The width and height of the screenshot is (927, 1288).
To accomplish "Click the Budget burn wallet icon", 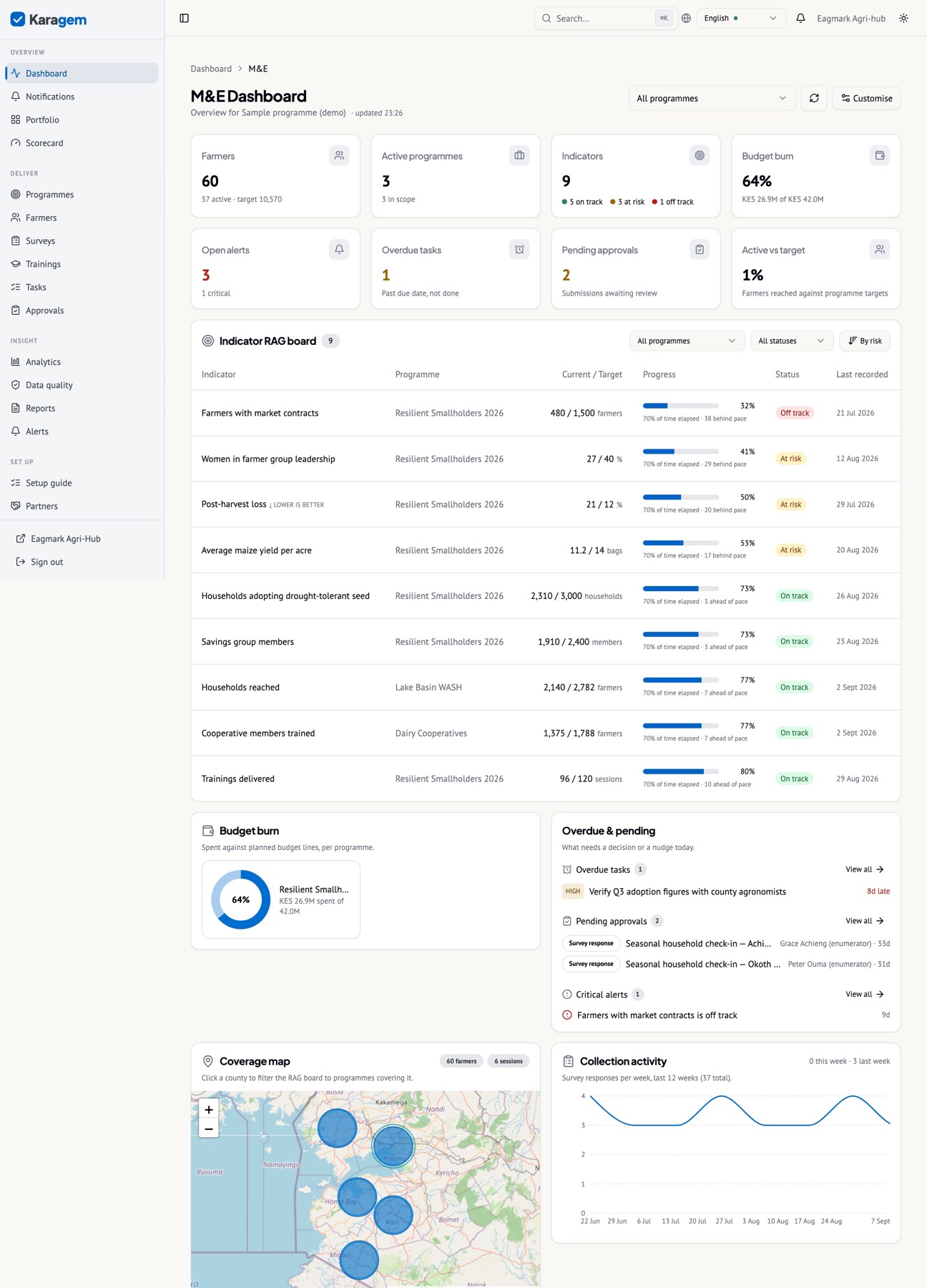I will (880, 155).
